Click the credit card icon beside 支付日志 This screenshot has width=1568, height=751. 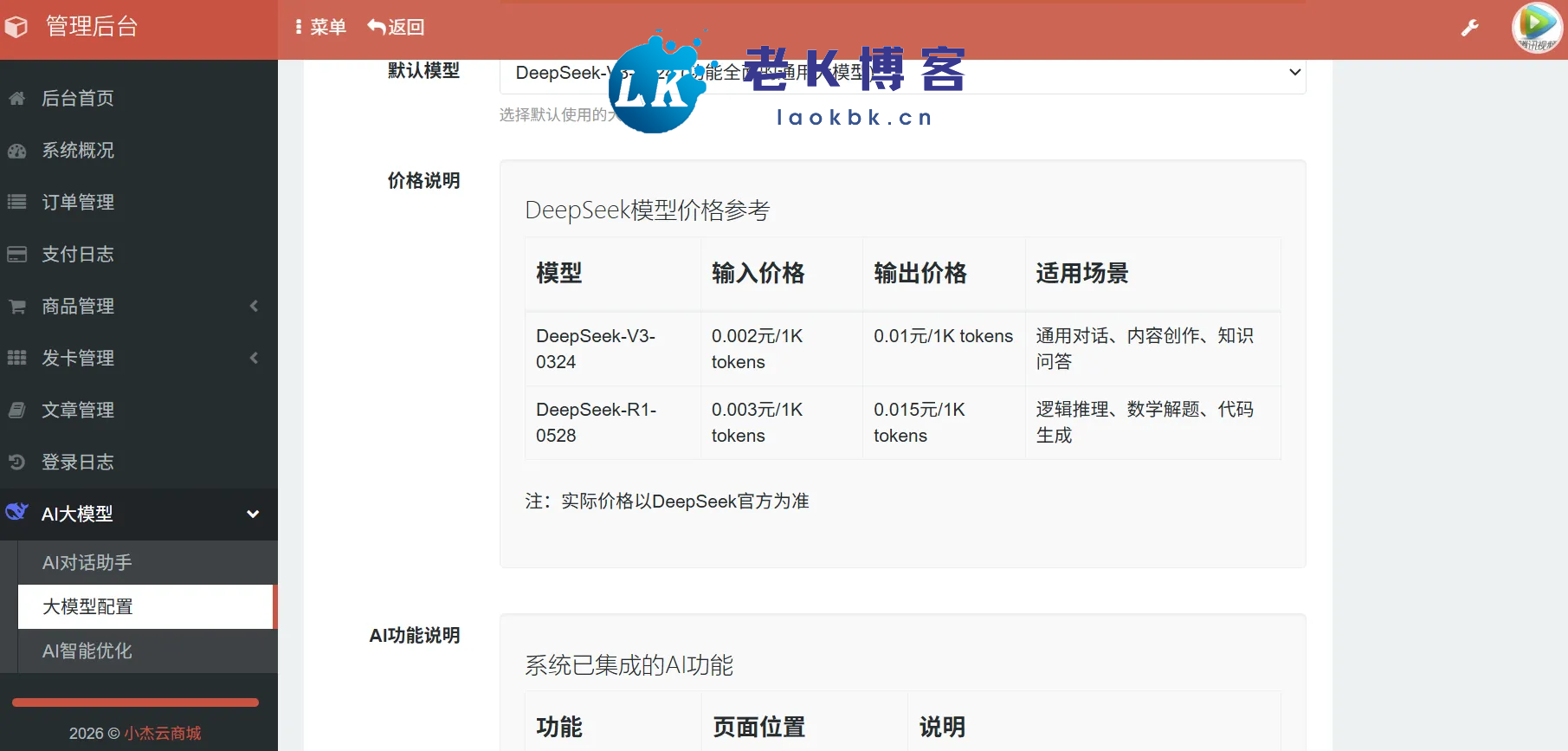click(17, 255)
